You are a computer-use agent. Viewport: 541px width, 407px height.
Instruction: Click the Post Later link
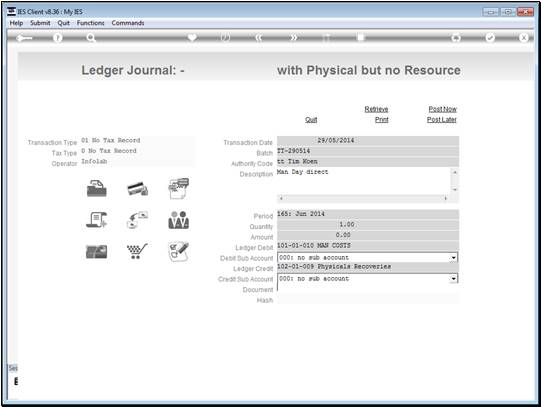[442, 119]
